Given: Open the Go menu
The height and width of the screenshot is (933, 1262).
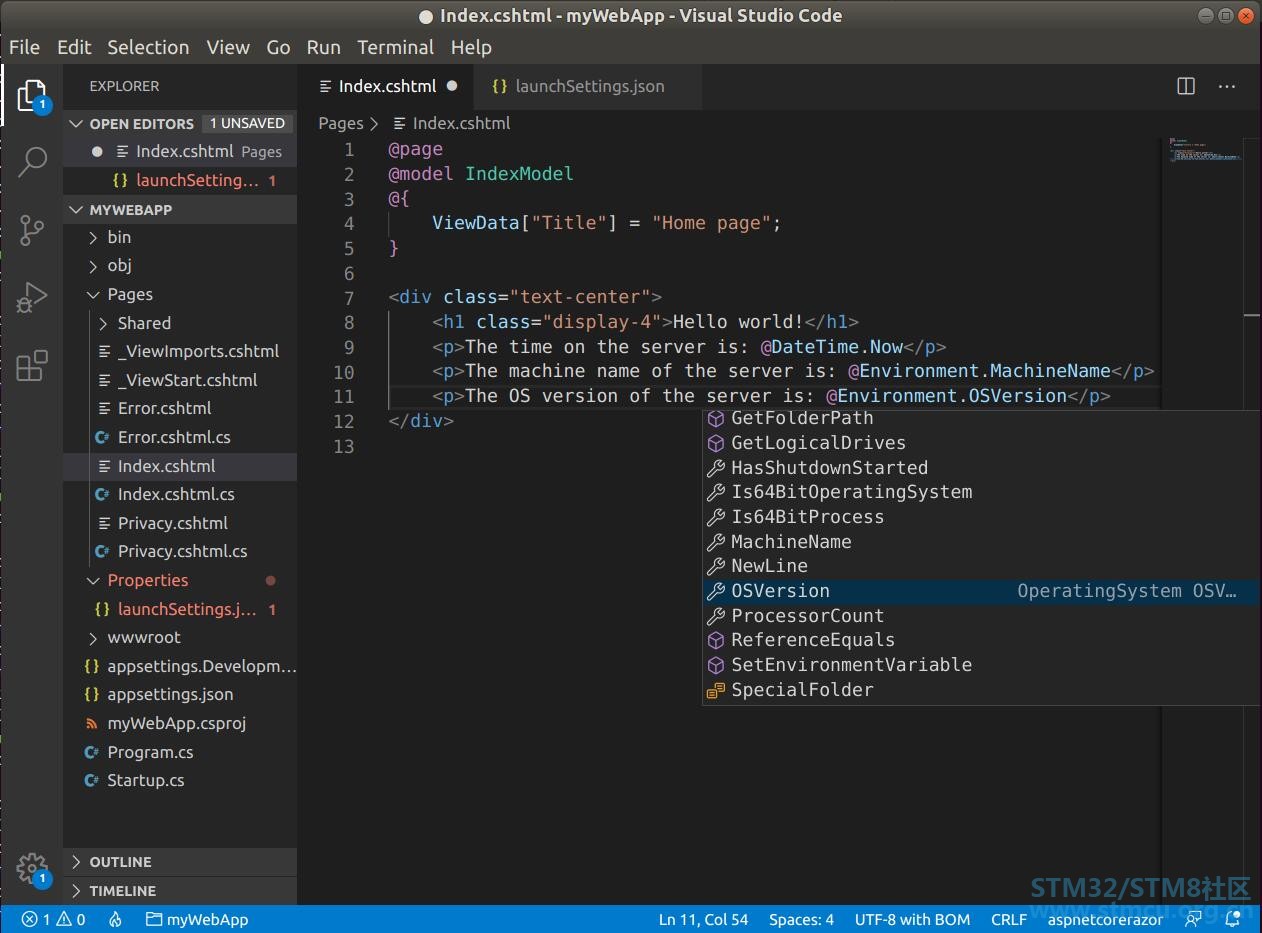Looking at the screenshot, I should coord(278,47).
